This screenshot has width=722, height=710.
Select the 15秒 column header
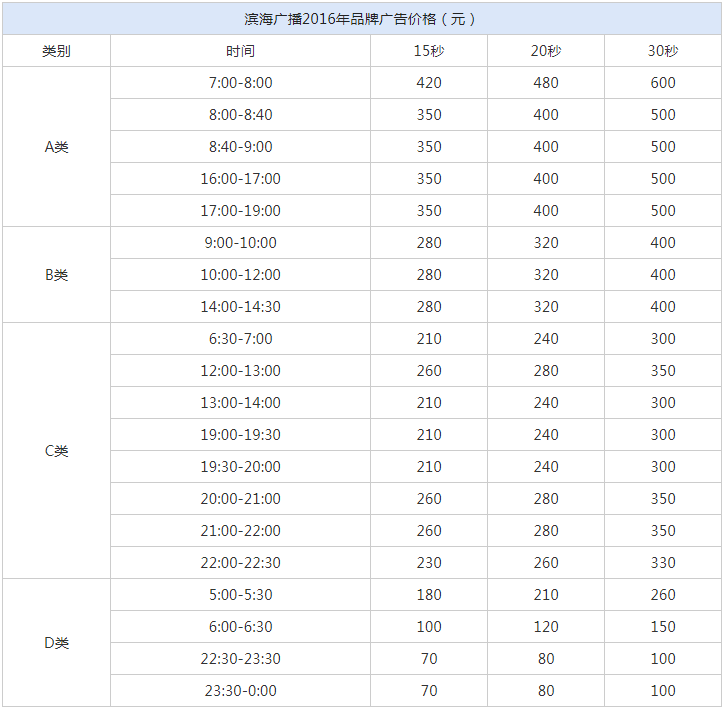coord(429,51)
